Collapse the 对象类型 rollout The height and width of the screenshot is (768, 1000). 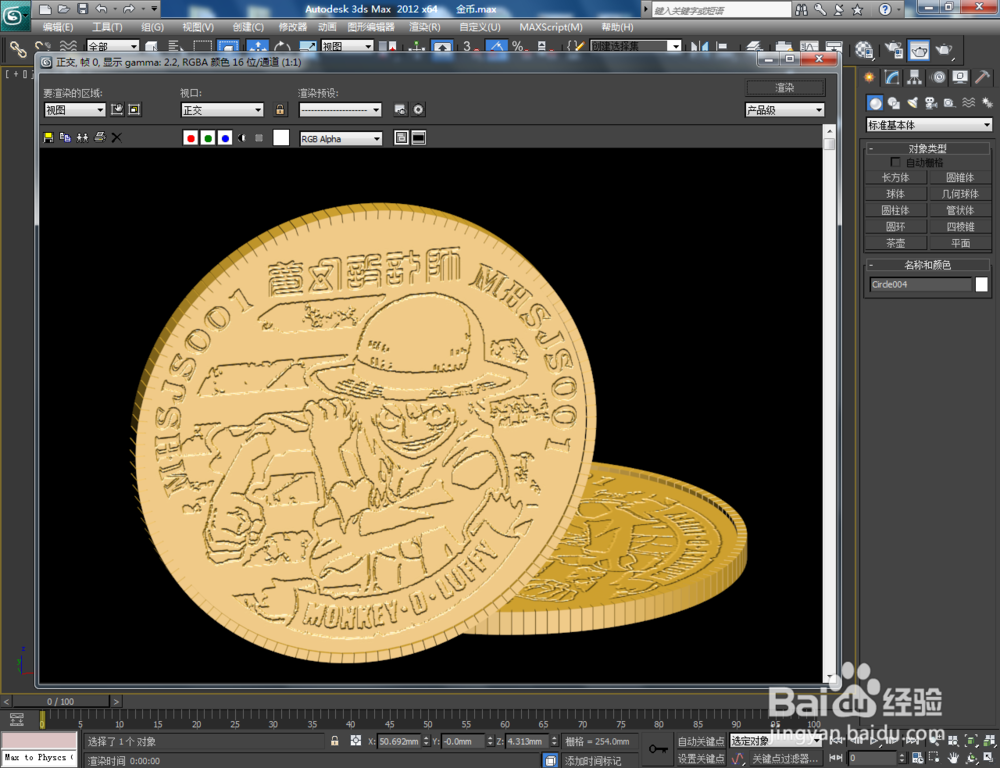[x=929, y=148]
